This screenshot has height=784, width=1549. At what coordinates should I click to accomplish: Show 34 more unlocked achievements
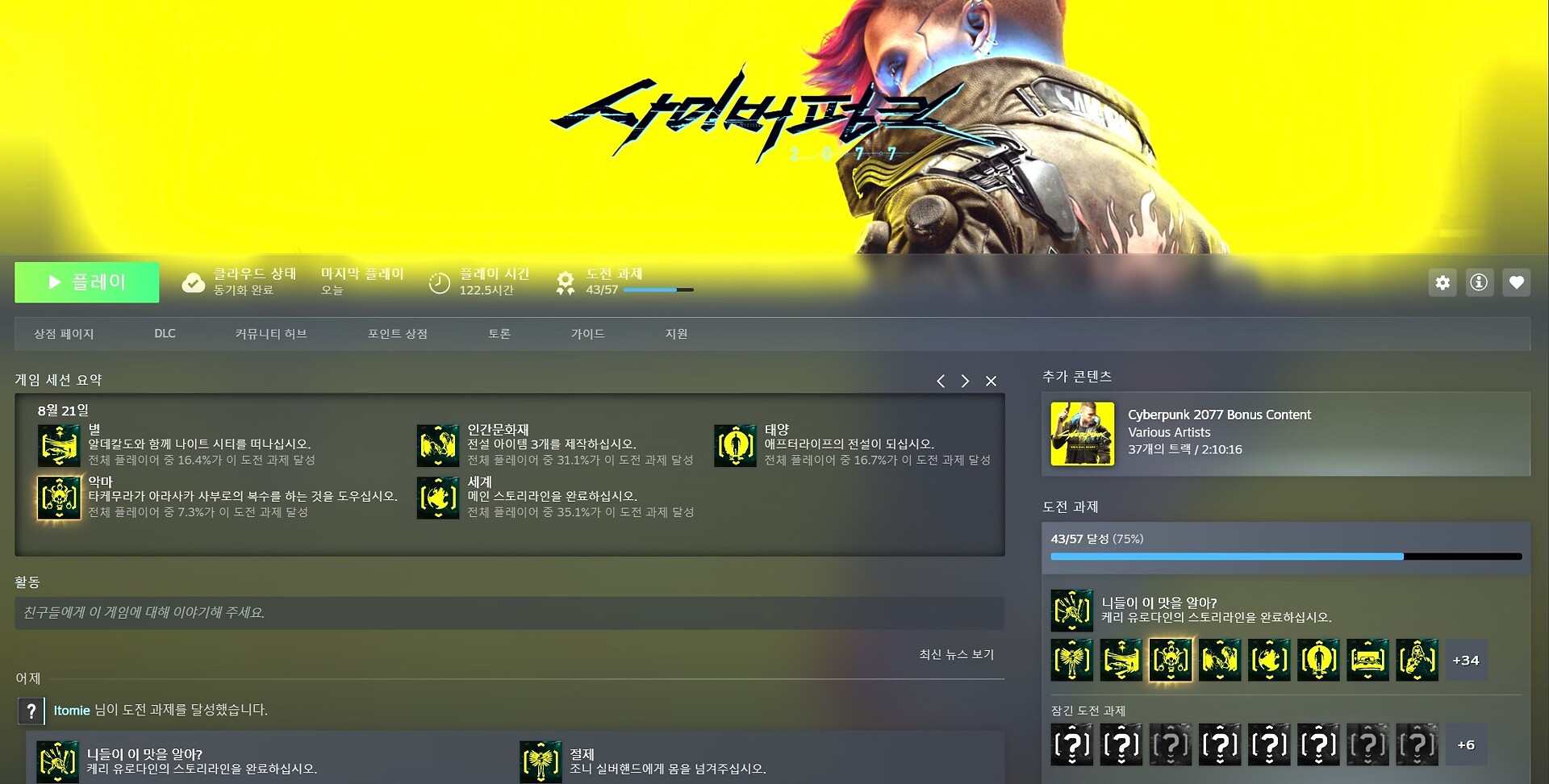tap(1466, 661)
